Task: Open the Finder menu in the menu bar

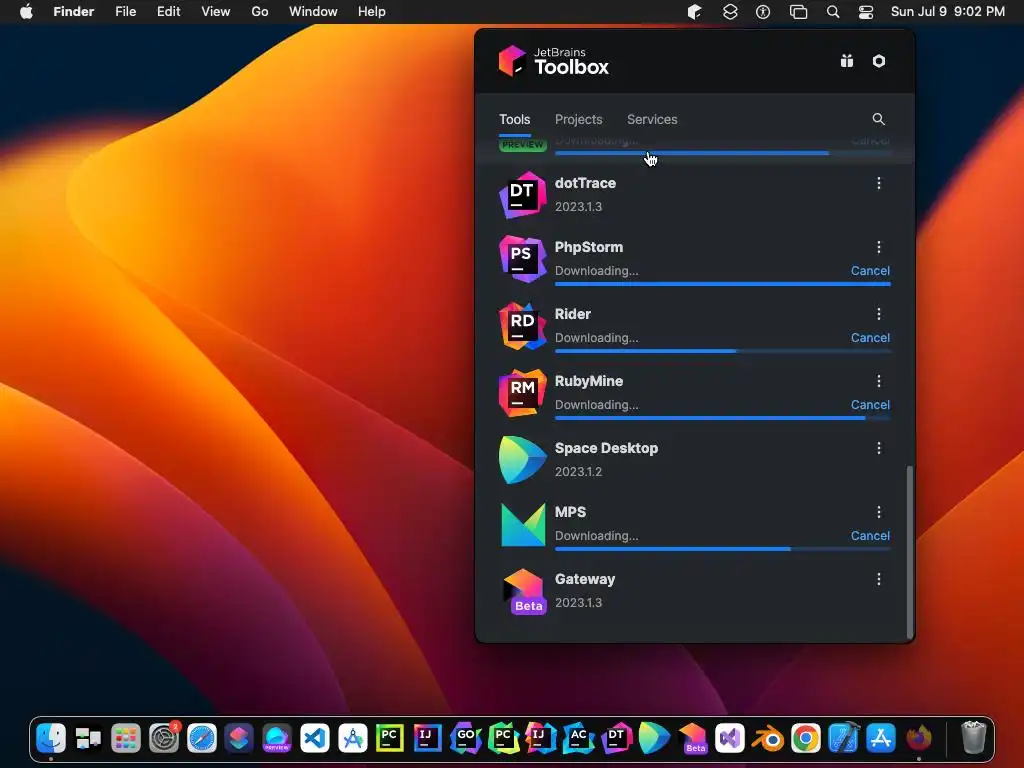Action: coord(74,12)
